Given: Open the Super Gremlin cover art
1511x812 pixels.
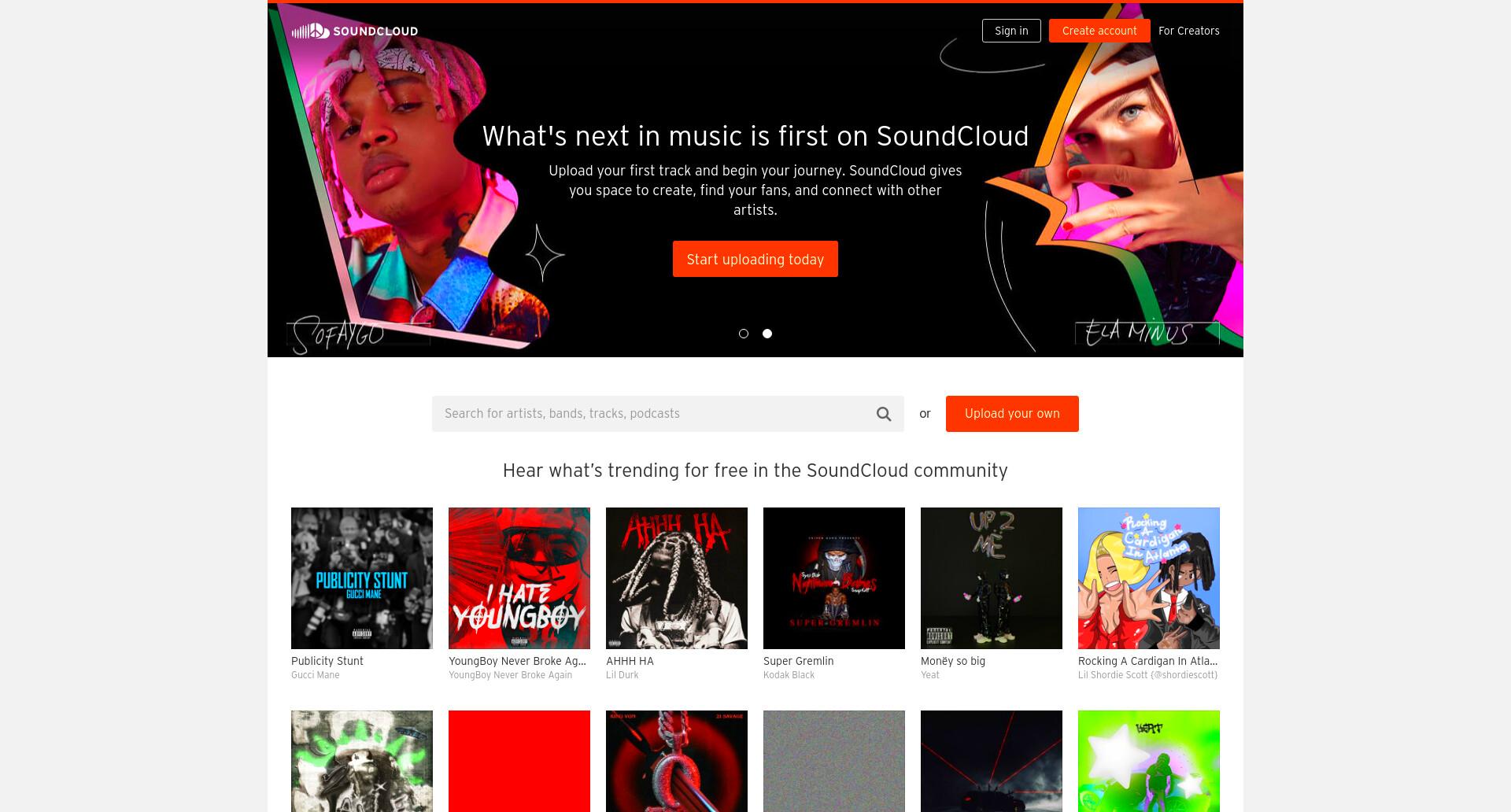Looking at the screenshot, I should coord(834,578).
